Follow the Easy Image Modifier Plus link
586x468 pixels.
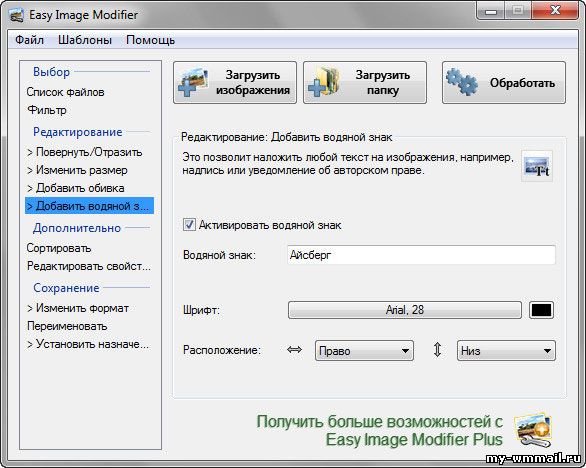point(379,430)
